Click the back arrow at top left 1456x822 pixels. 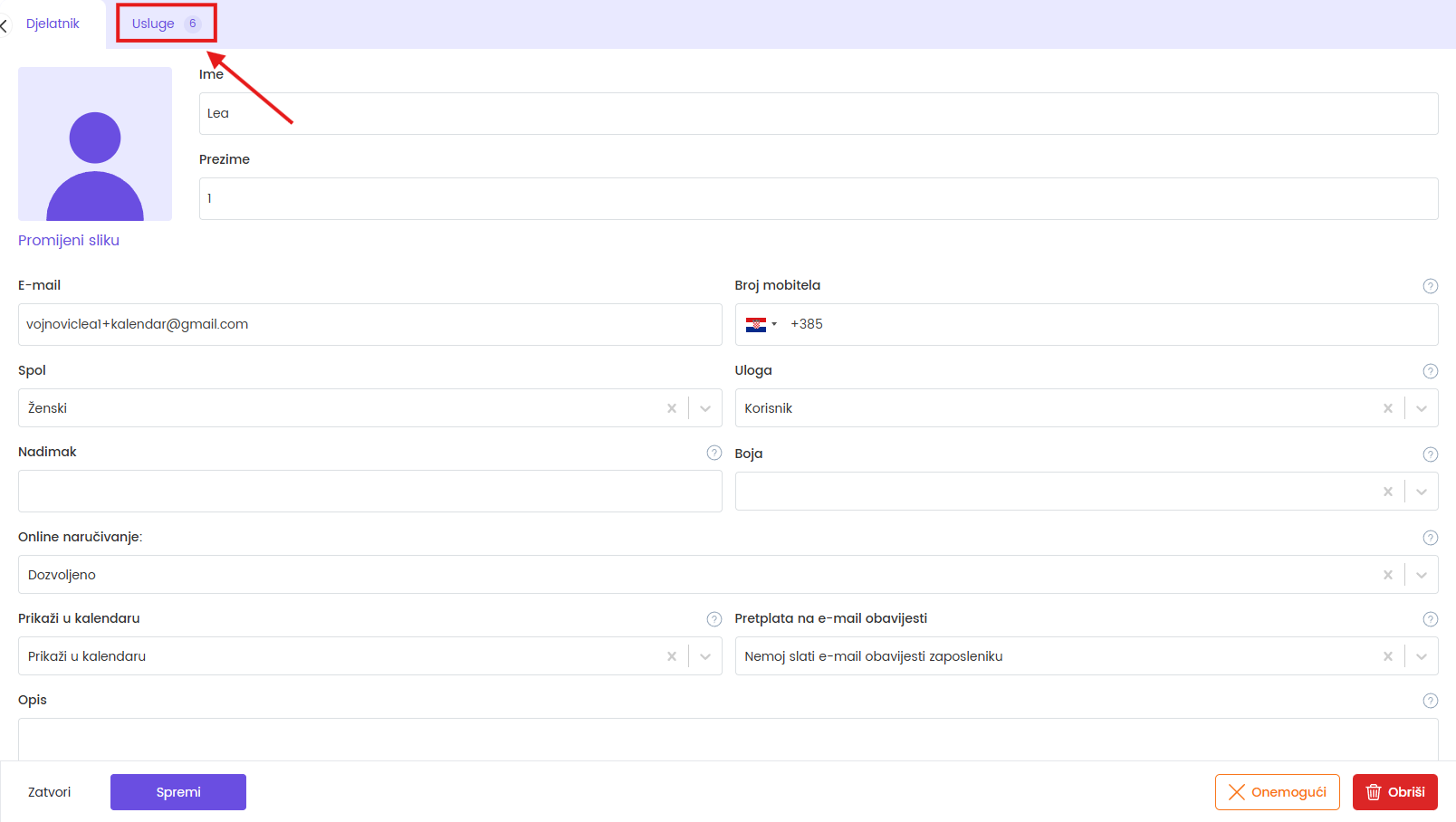5,25
